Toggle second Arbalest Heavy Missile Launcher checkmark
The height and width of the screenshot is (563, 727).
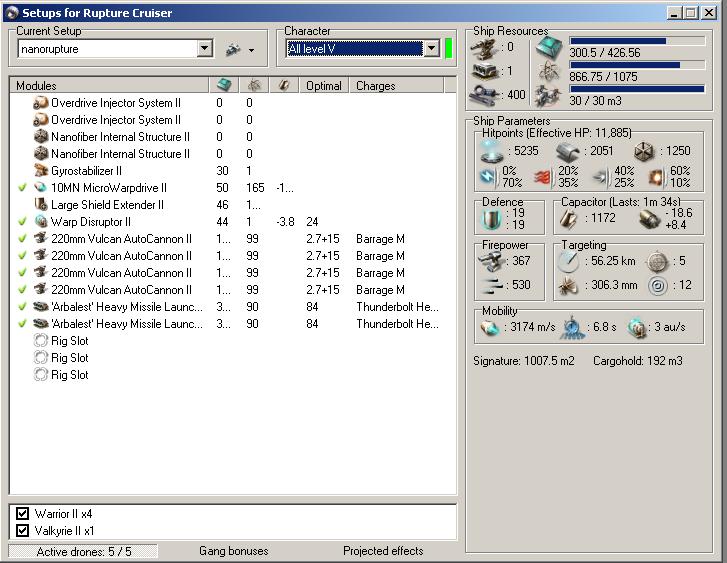(x=22, y=324)
